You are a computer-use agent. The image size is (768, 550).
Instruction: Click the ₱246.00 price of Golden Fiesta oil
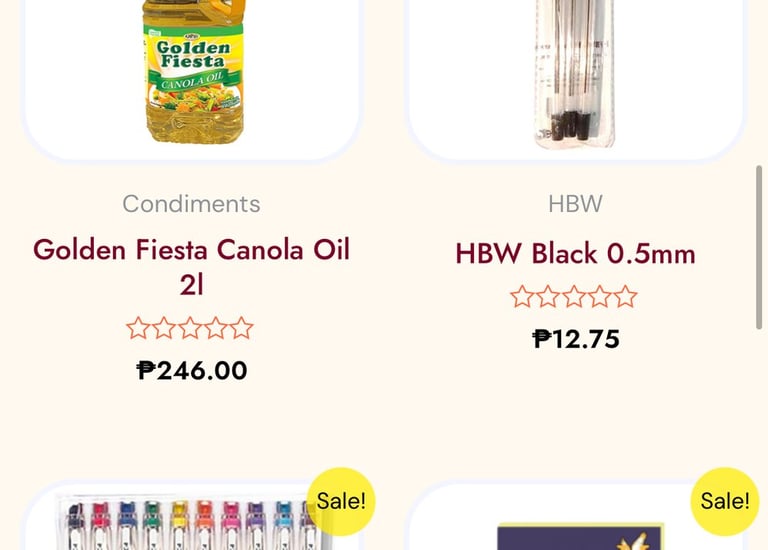click(191, 371)
